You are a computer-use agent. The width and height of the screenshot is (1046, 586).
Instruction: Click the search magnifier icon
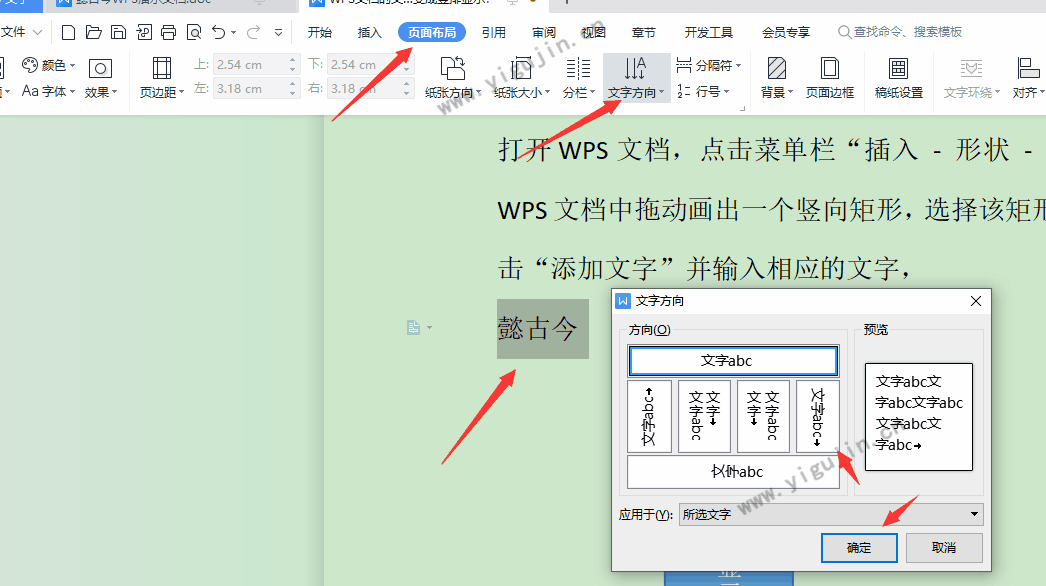pyautogui.click(x=844, y=32)
